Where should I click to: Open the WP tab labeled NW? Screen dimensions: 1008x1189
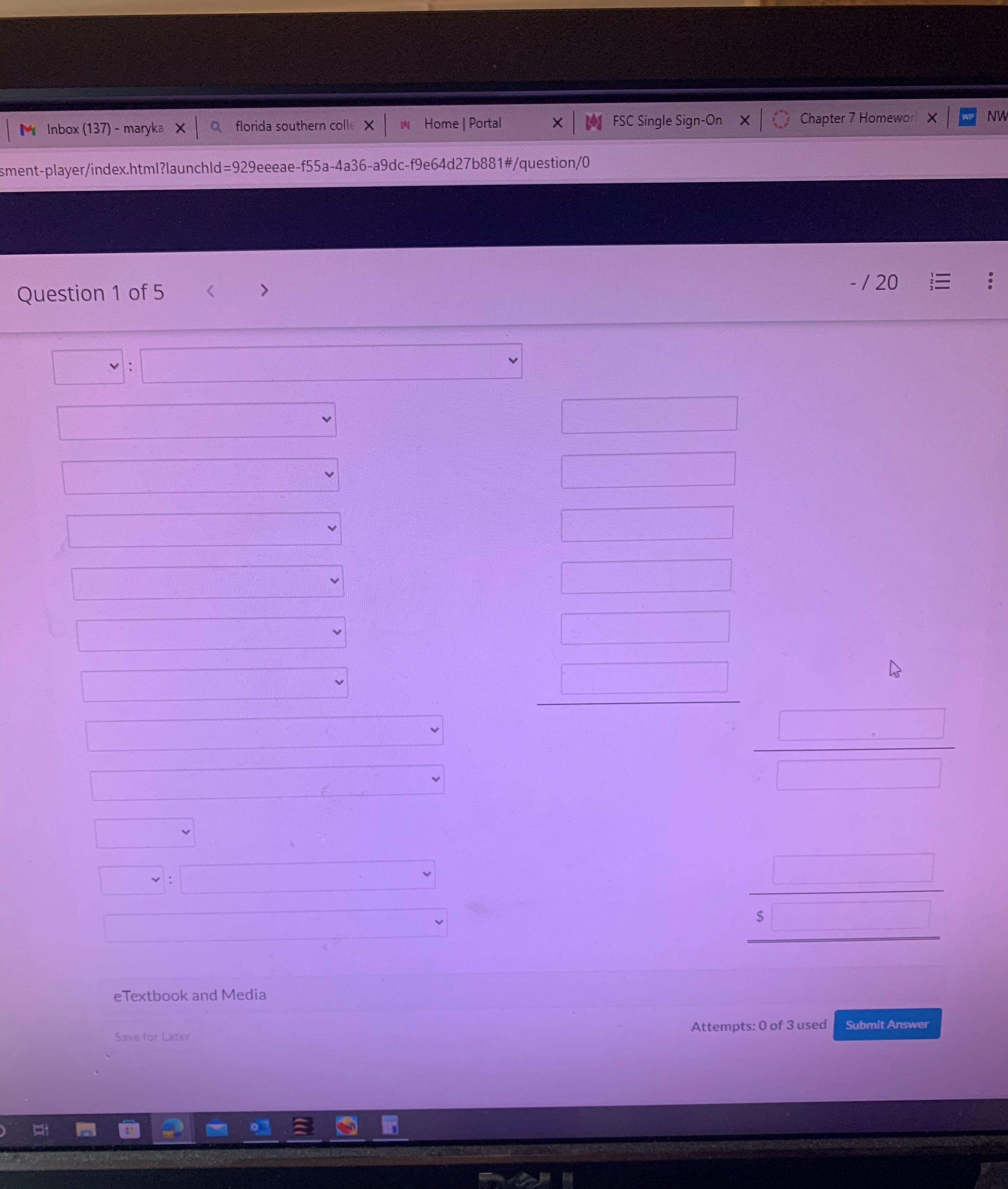[x=983, y=117]
